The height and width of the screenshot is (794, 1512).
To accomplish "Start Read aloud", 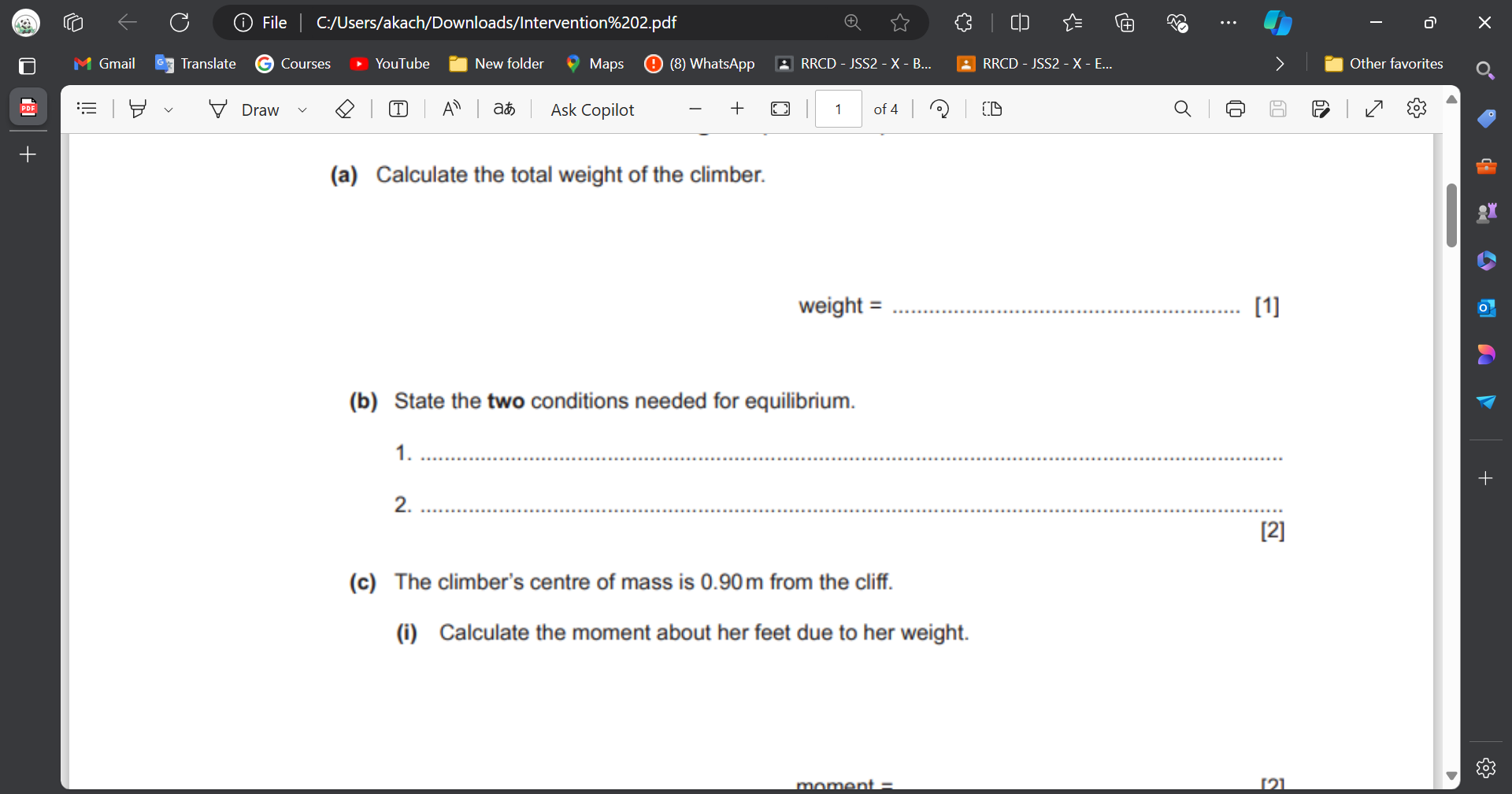I will point(451,109).
